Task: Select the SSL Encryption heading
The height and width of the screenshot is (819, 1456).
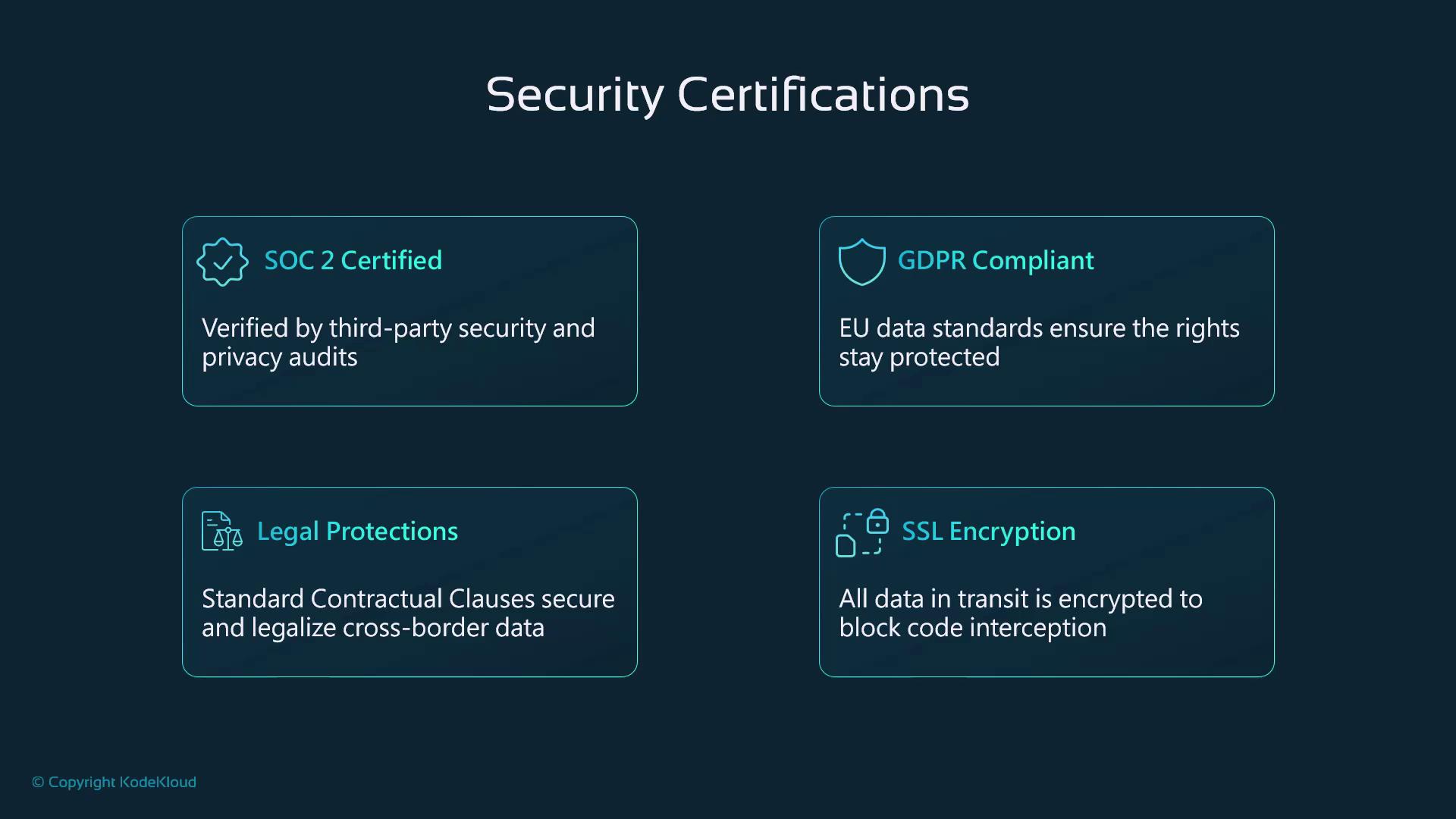Action: pyautogui.click(x=988, y=531)
